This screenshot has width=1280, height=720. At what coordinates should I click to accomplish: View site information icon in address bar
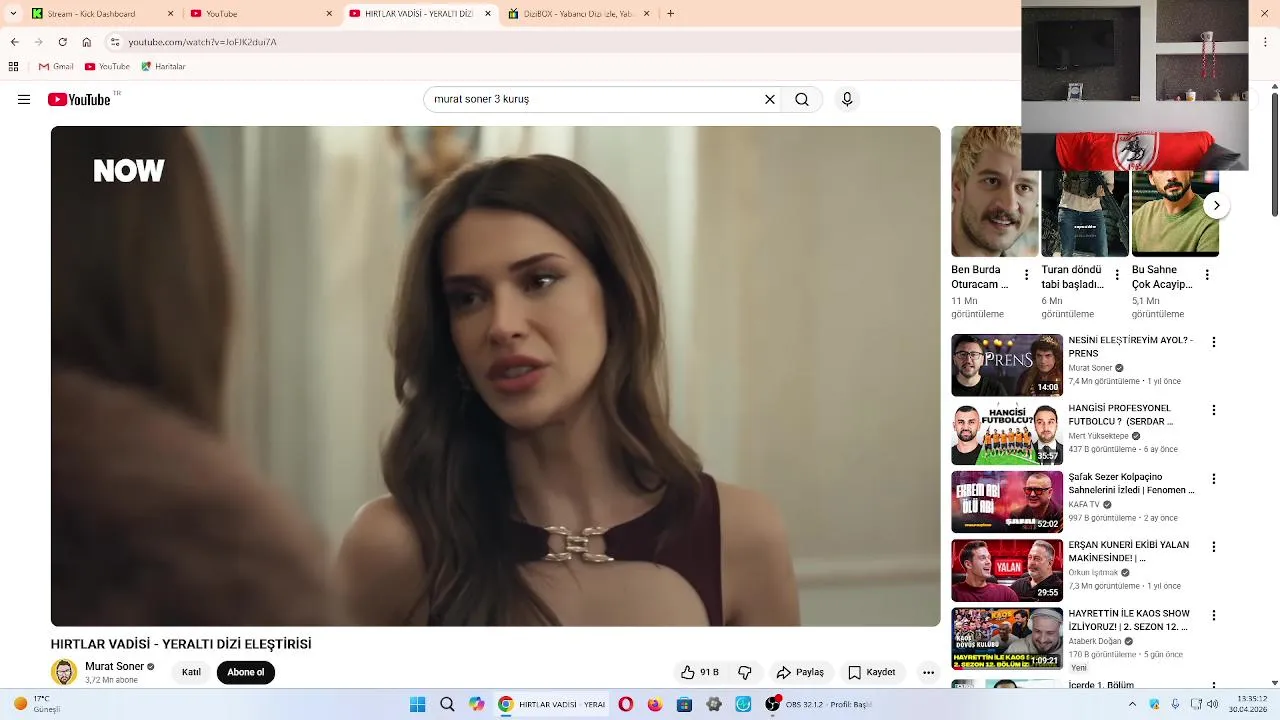pyautogui.click(x=115, y=42)
